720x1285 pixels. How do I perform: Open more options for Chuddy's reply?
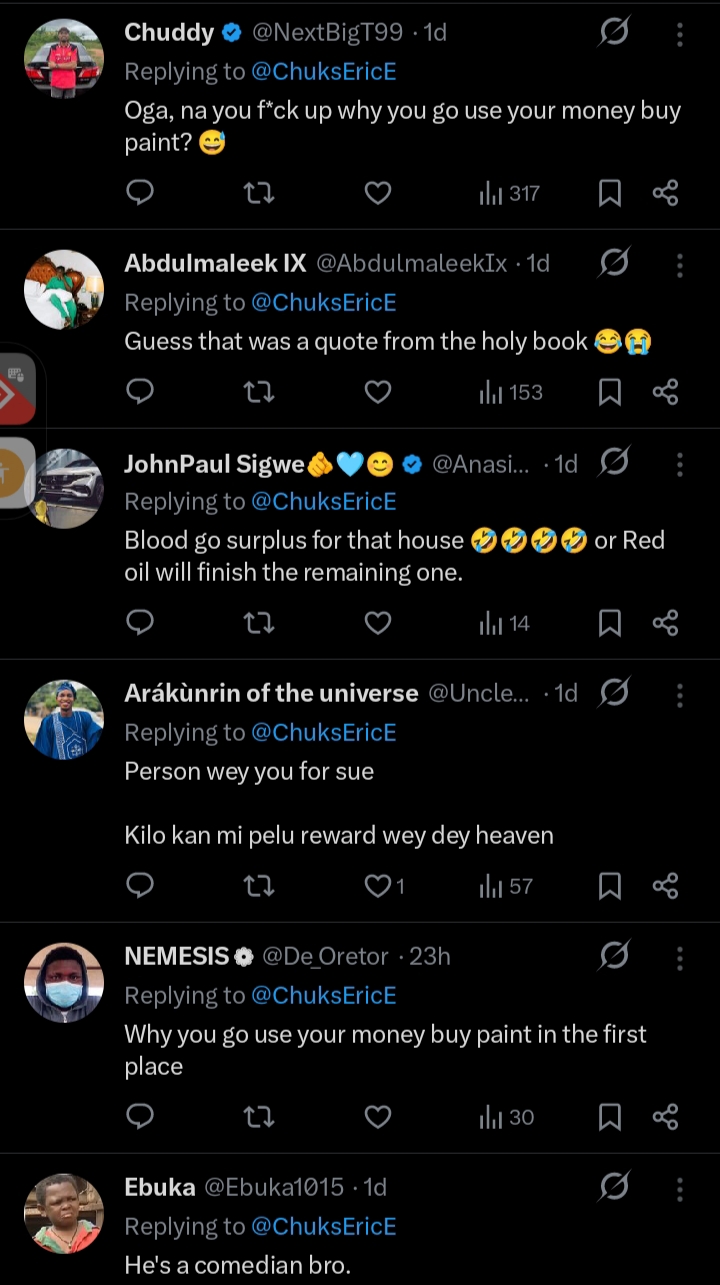click(x=680, y=34)
